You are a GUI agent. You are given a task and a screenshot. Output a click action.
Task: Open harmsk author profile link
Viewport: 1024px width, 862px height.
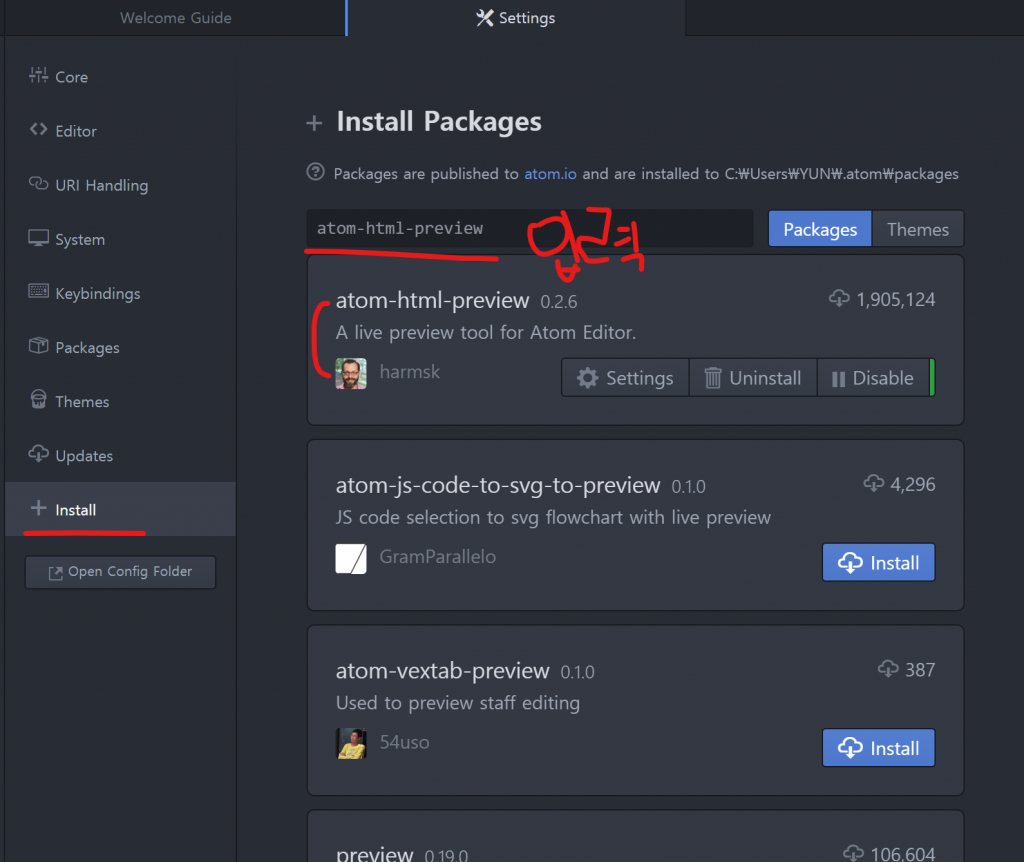pos(409,372)
